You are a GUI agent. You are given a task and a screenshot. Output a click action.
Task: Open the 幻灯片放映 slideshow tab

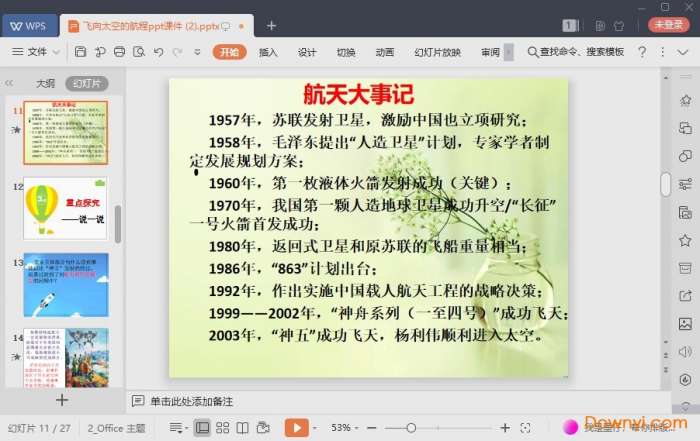[x=437, y=52]
